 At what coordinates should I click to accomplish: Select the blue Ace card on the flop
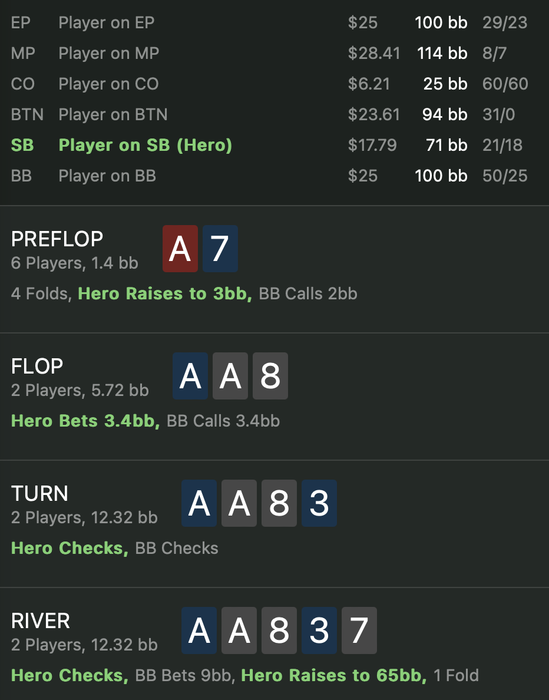point(190,376)
